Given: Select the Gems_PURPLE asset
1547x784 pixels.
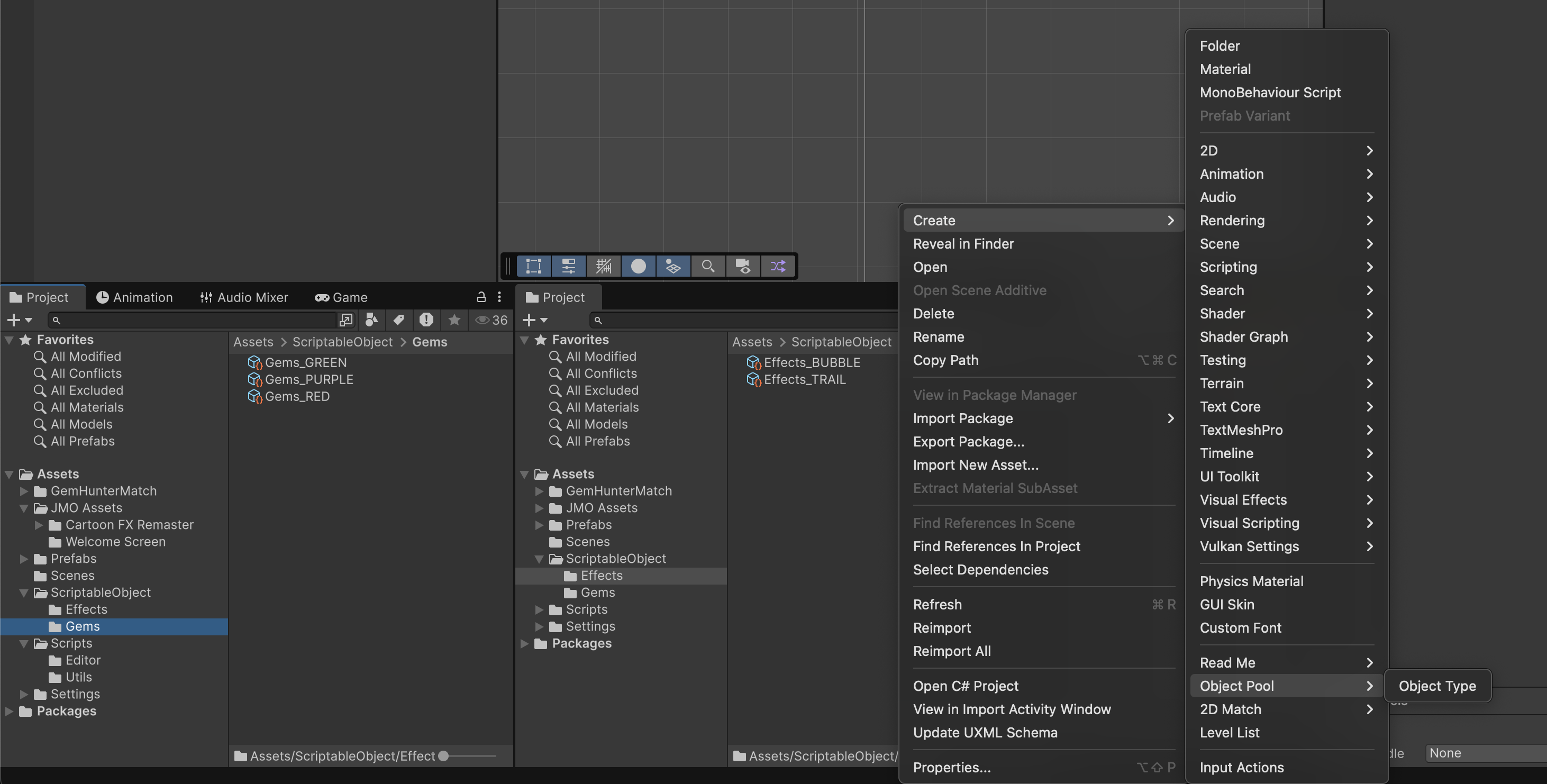Looking at the screenshot, I should pos(308,379).
